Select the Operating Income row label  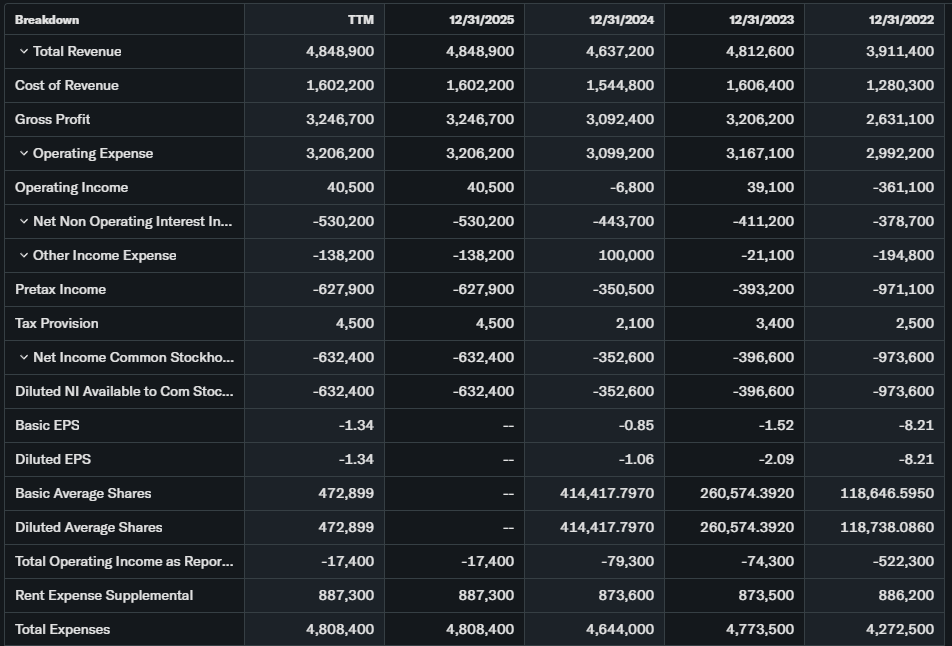[x=72, y=188]
